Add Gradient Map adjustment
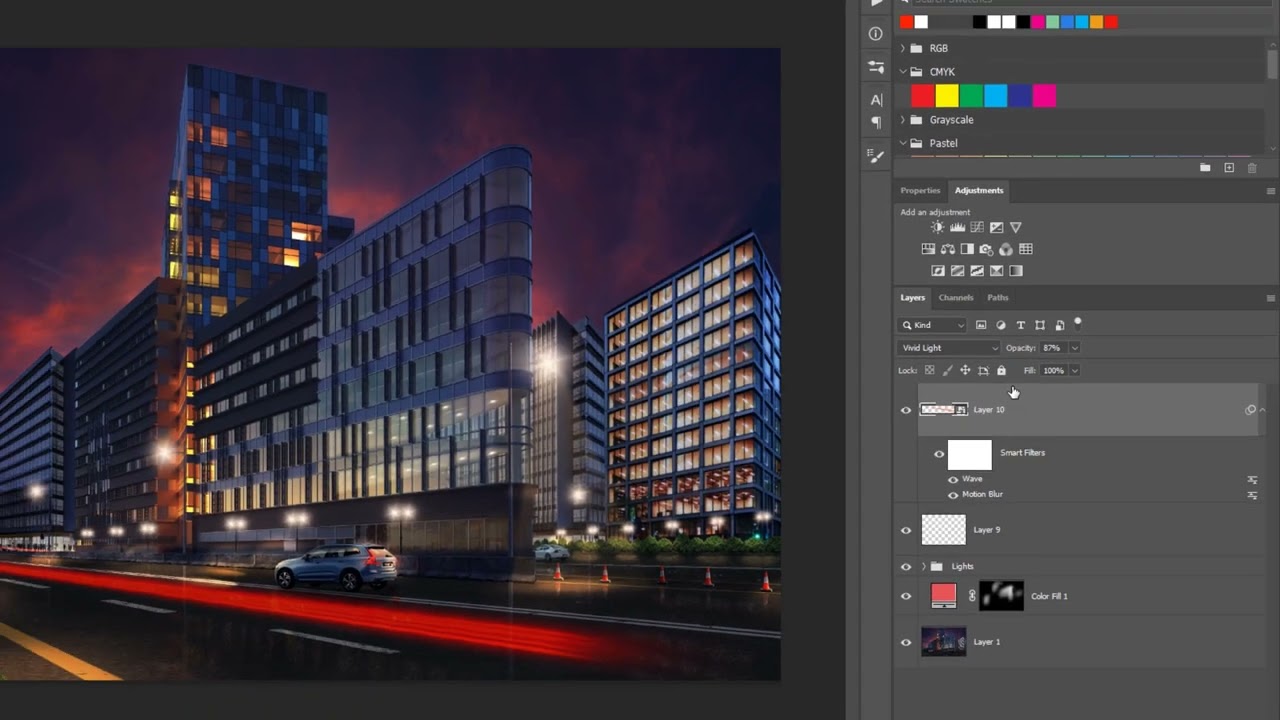This screenshot has height=720, width=1280. click(x=1016, y=271)
